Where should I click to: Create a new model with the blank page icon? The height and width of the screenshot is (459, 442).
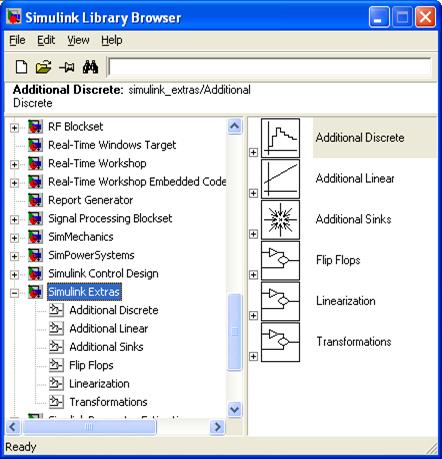pyautogui.click(x=22, y=67)
